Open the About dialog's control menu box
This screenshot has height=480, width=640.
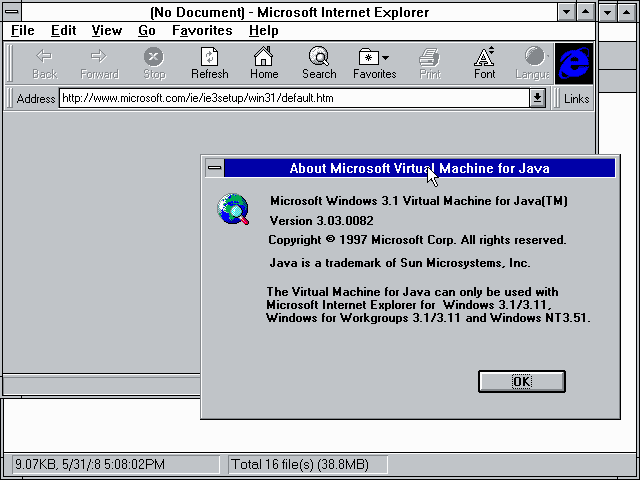coord(215,168)
